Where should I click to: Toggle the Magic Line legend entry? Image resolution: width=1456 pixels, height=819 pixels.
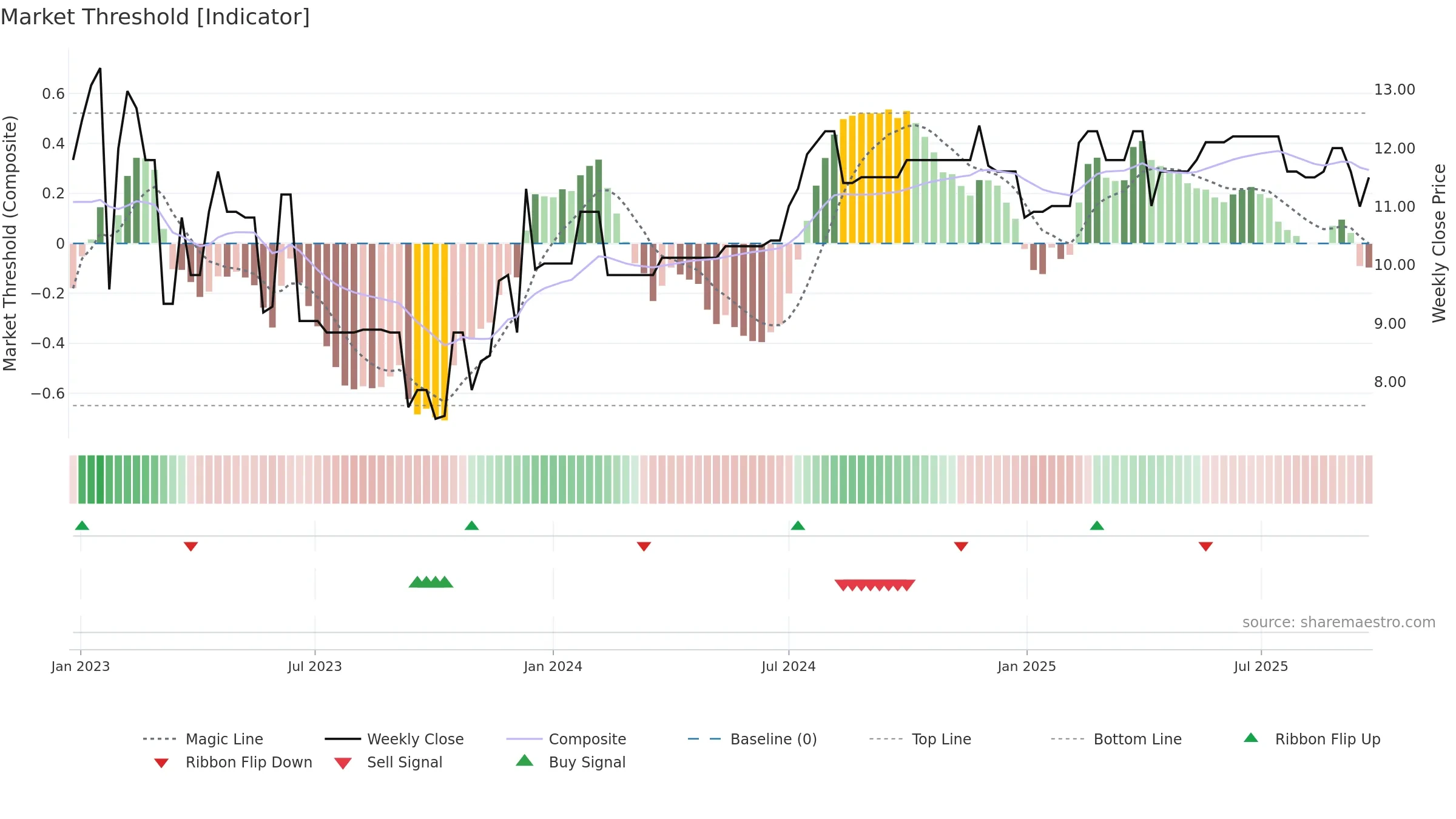(x=203, y=739)
